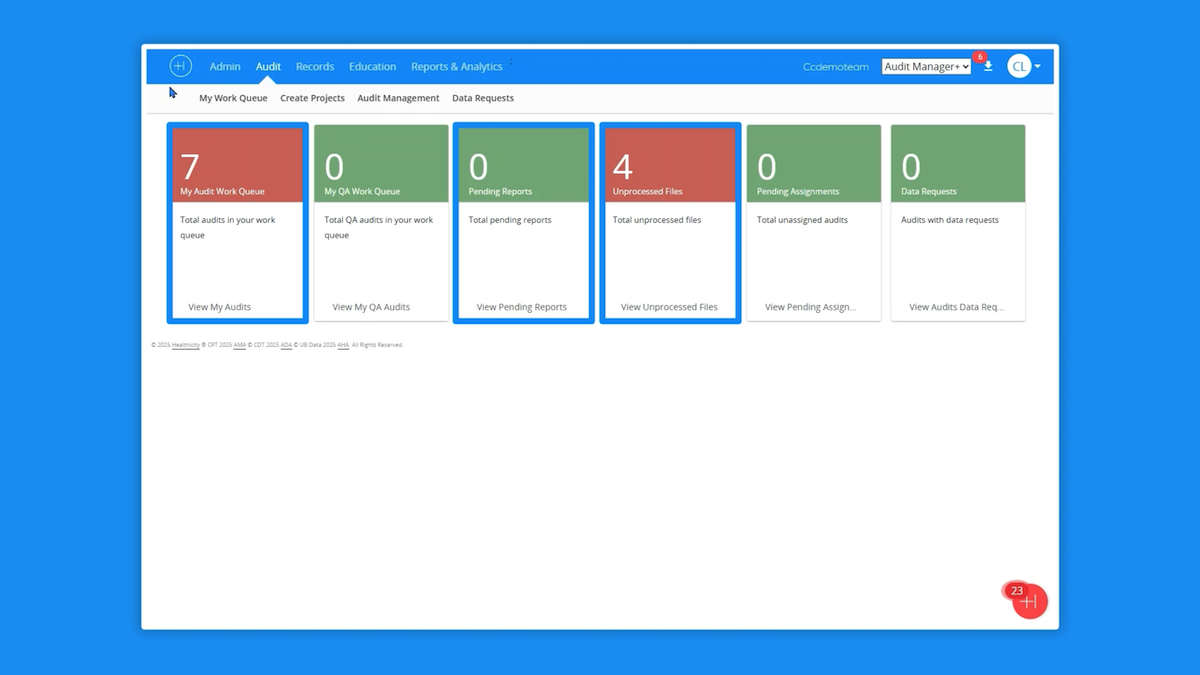Open the download notifications icon
1200x675 pixels.
point(988,66)
